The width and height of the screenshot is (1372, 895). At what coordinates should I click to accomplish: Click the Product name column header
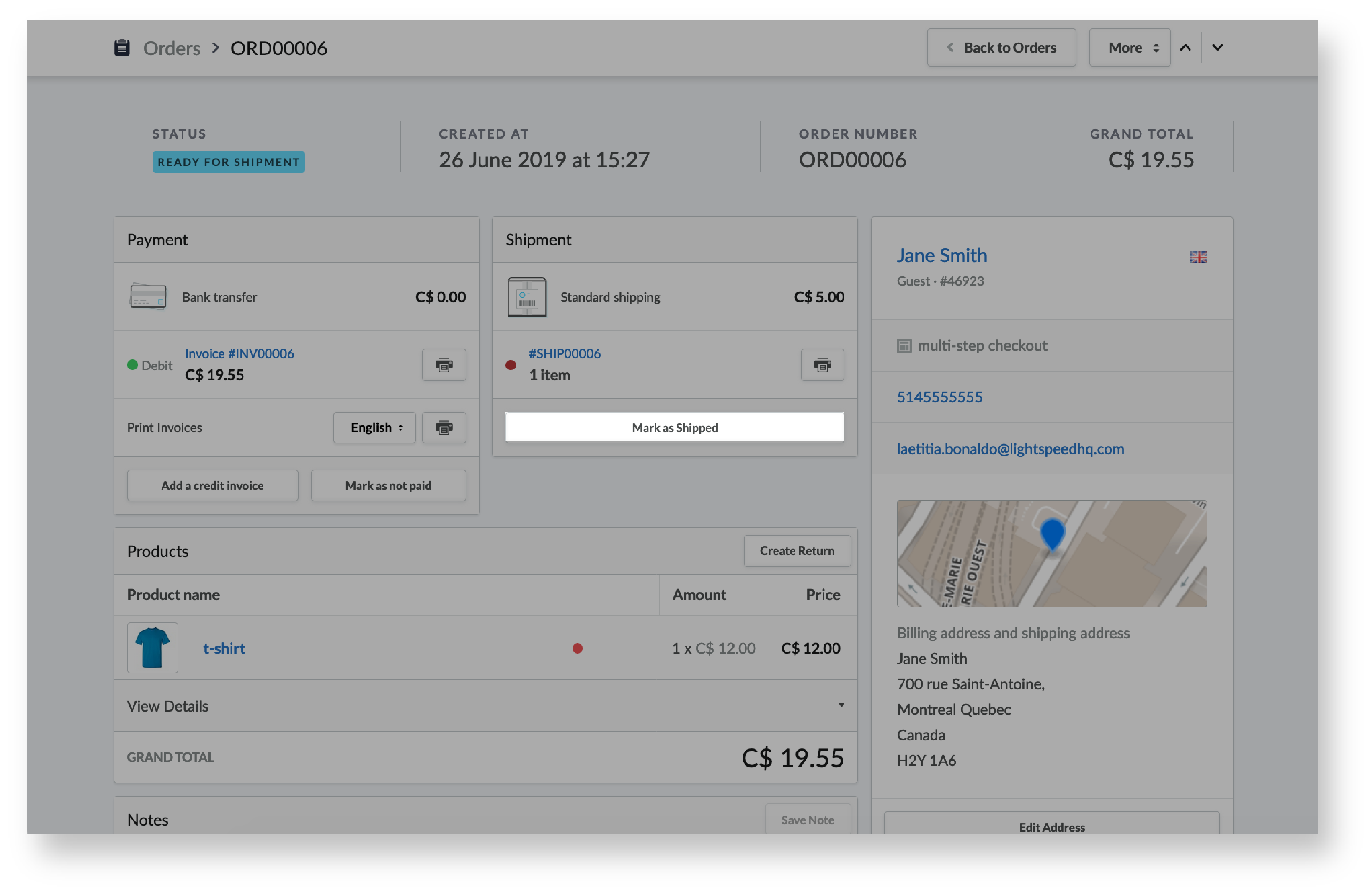(x=173, y=595)
